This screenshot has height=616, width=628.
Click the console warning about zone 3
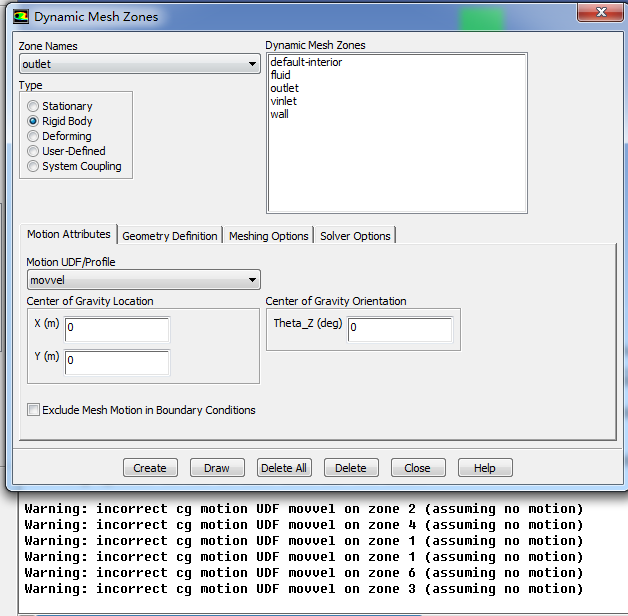click(x=304, y=589)
